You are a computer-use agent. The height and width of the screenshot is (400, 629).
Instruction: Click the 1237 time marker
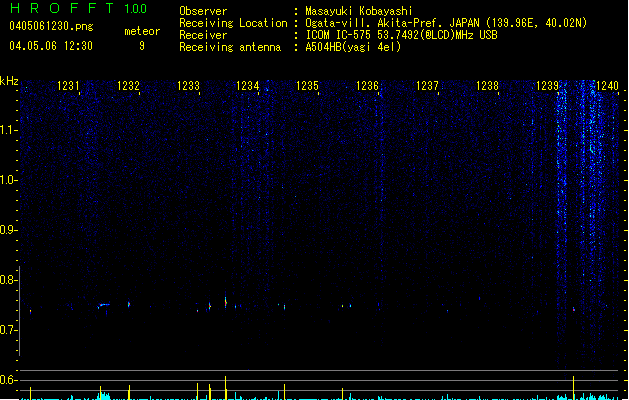tap(427, 85)
